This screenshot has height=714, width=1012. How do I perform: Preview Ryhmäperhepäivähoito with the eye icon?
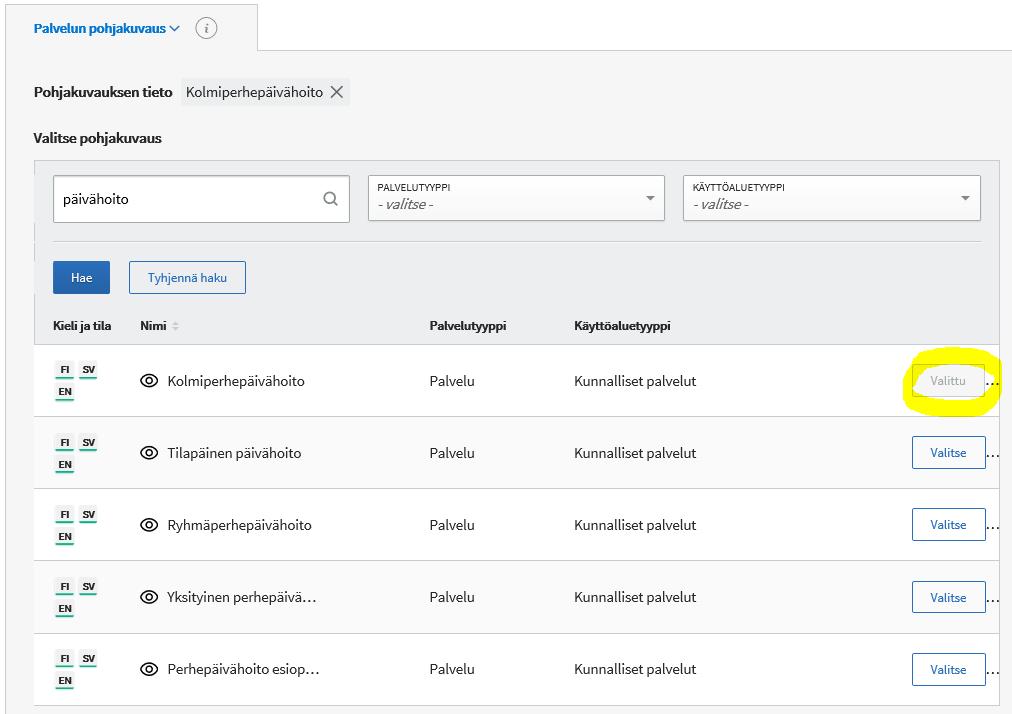[x=149, y=525]
